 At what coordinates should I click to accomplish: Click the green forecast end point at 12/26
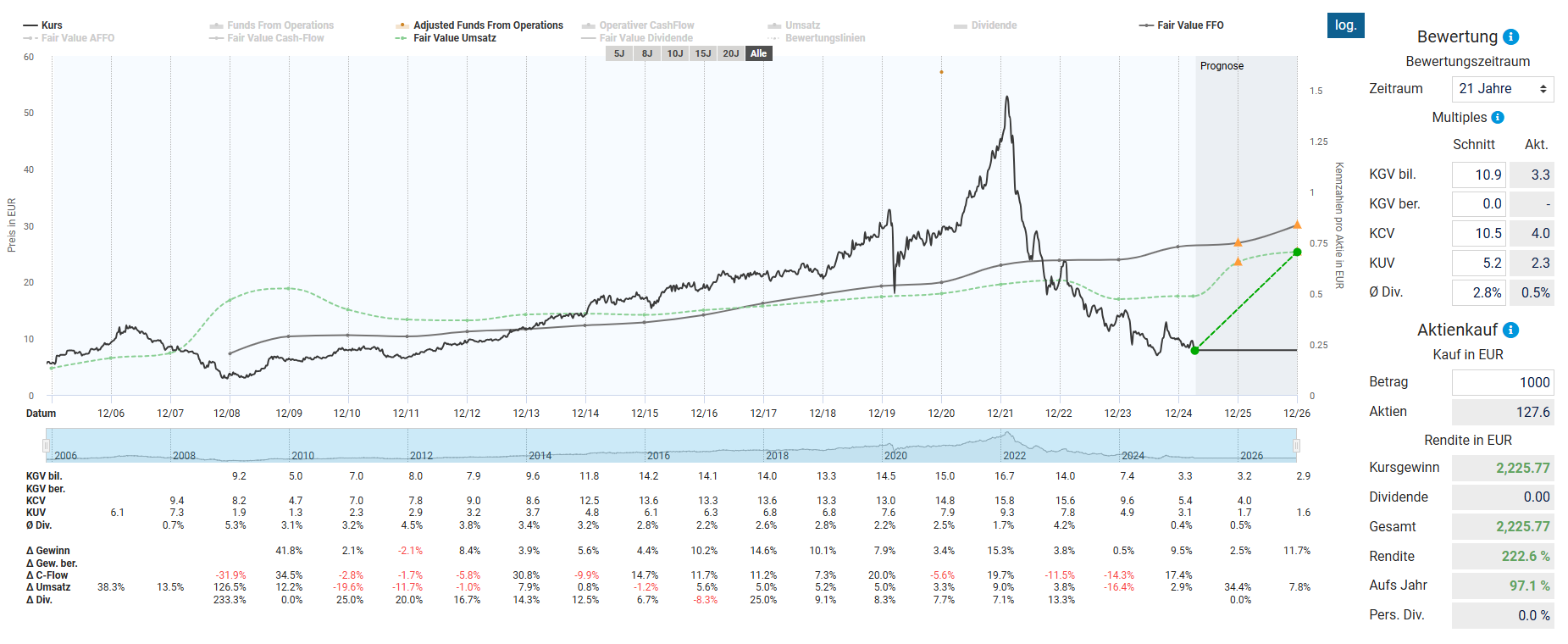coord(1296,252)
